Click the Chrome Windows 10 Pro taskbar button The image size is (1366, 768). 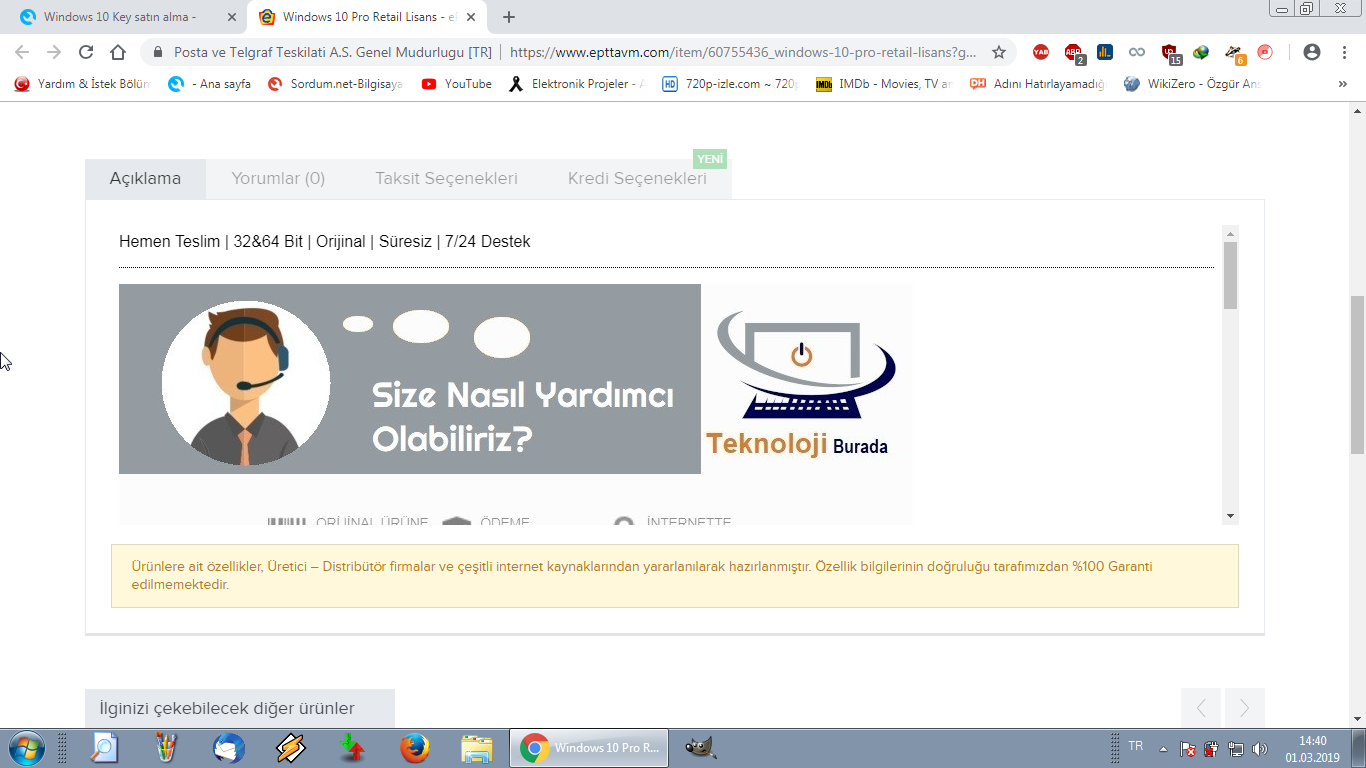(x=589, y=748)
